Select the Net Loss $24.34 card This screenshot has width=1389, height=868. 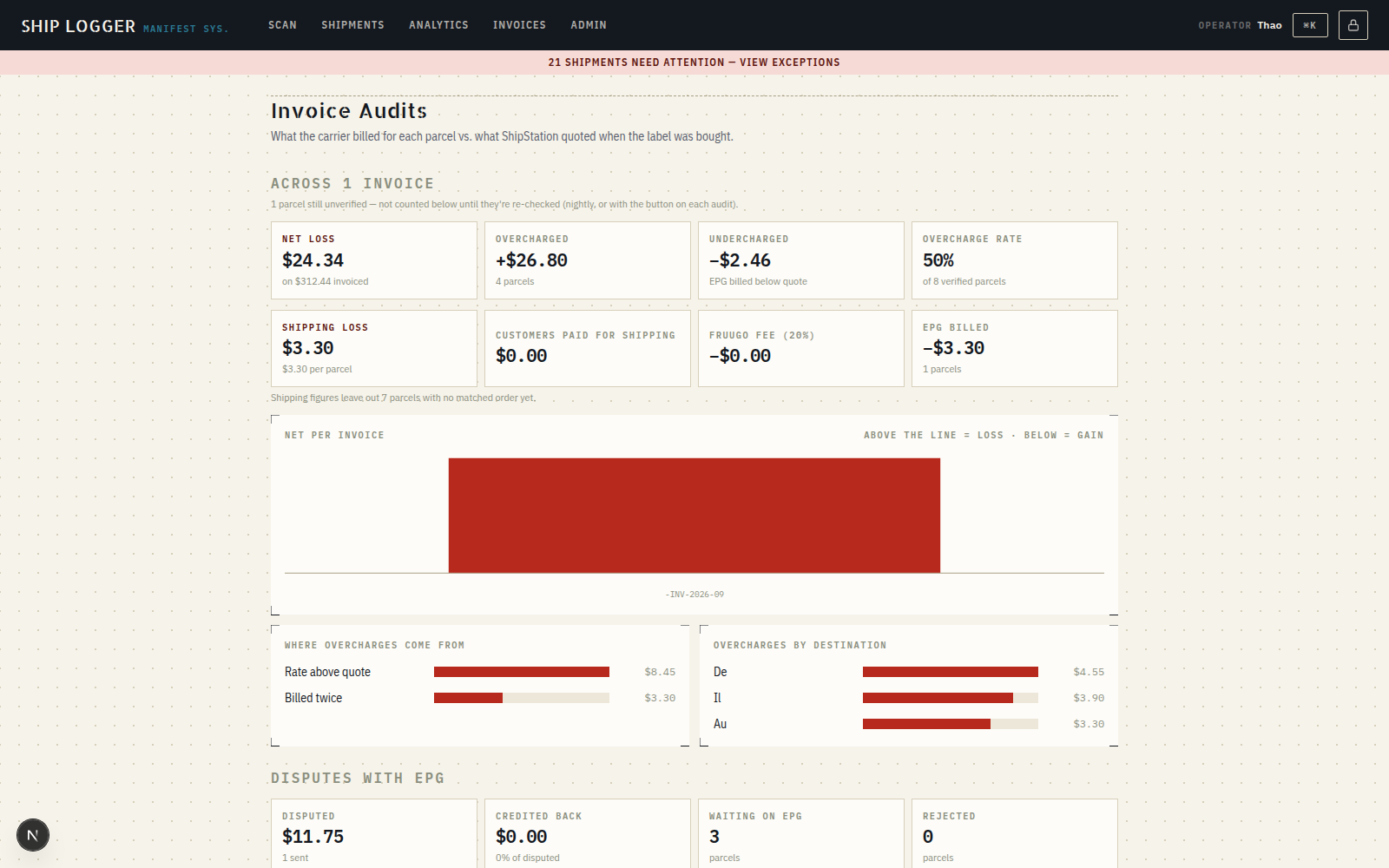tap(374, 260)
